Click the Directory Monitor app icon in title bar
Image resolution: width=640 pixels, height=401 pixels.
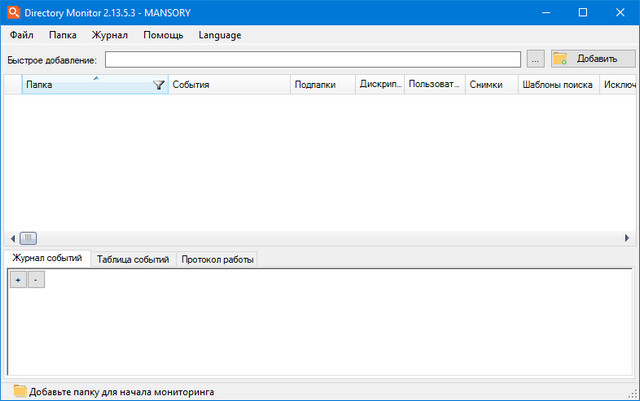(12, 12)
